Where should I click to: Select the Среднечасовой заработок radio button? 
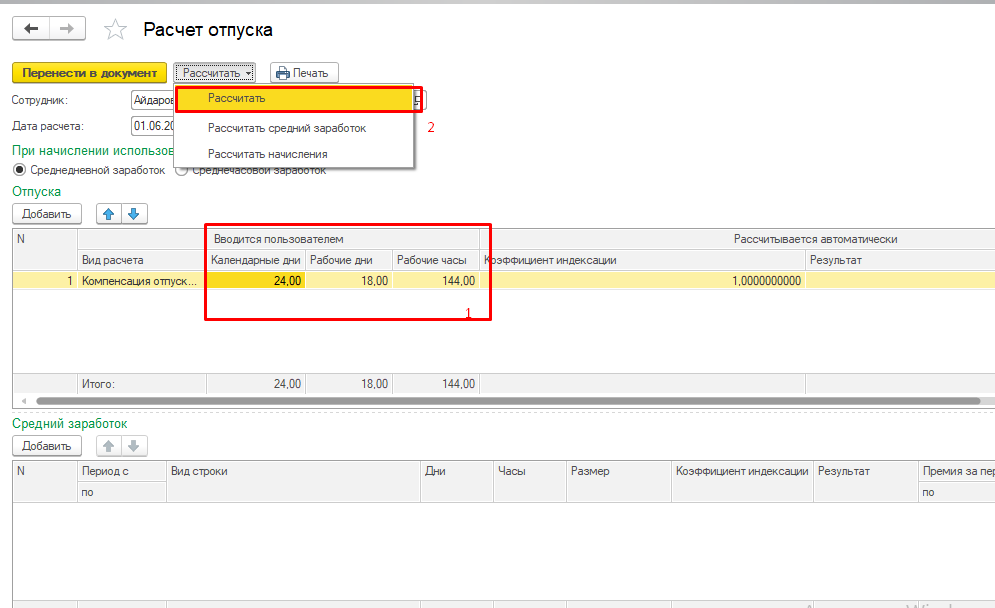tap(182, 171)
